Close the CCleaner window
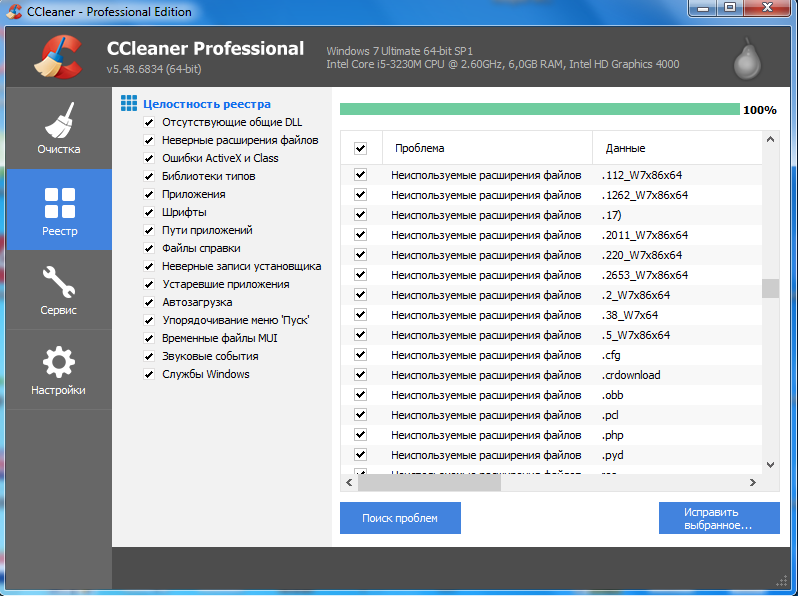Screen dimensions: 798x596 pos(767,7)
